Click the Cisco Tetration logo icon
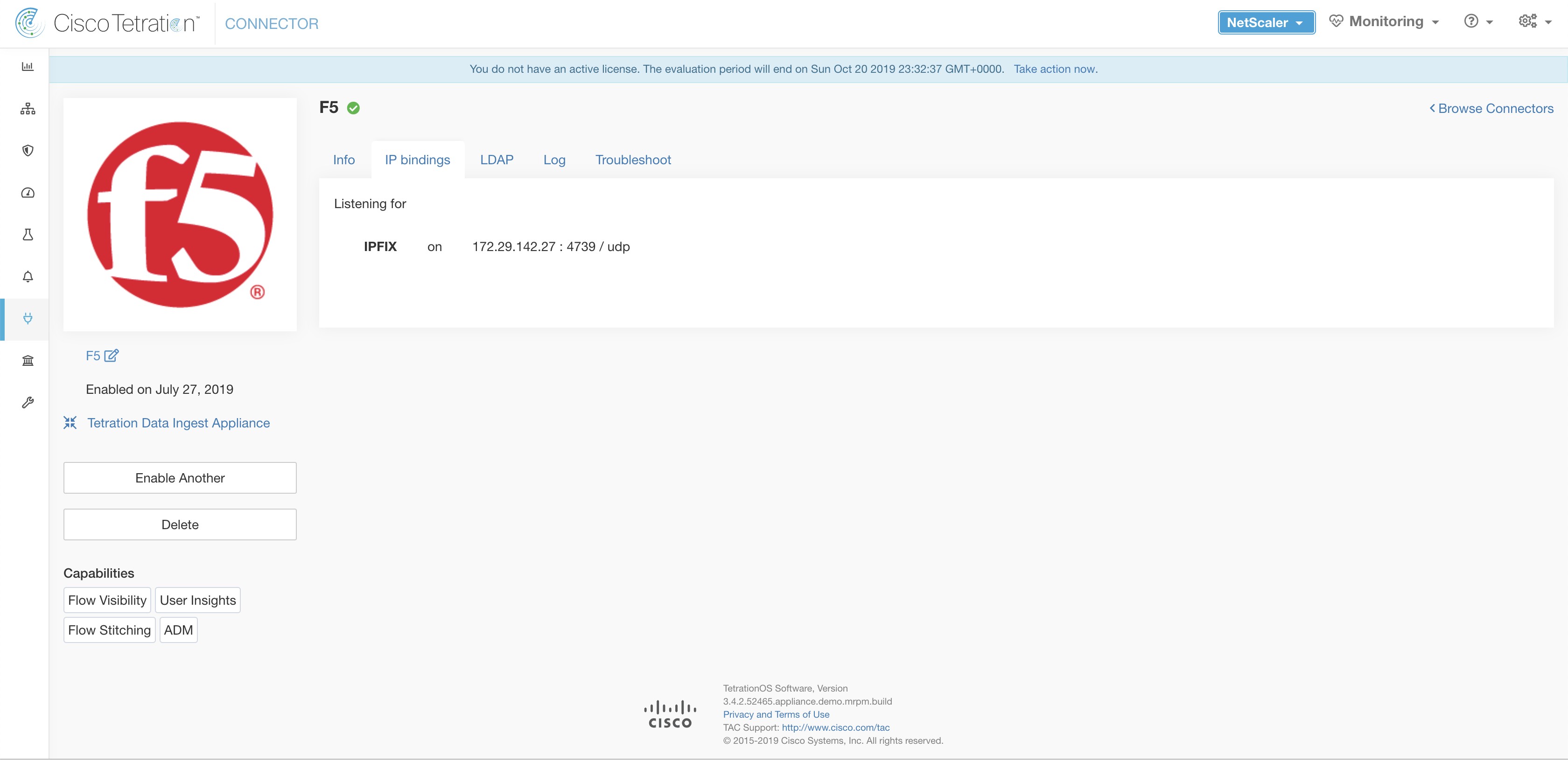1568x762 pixels. (30, 23)
